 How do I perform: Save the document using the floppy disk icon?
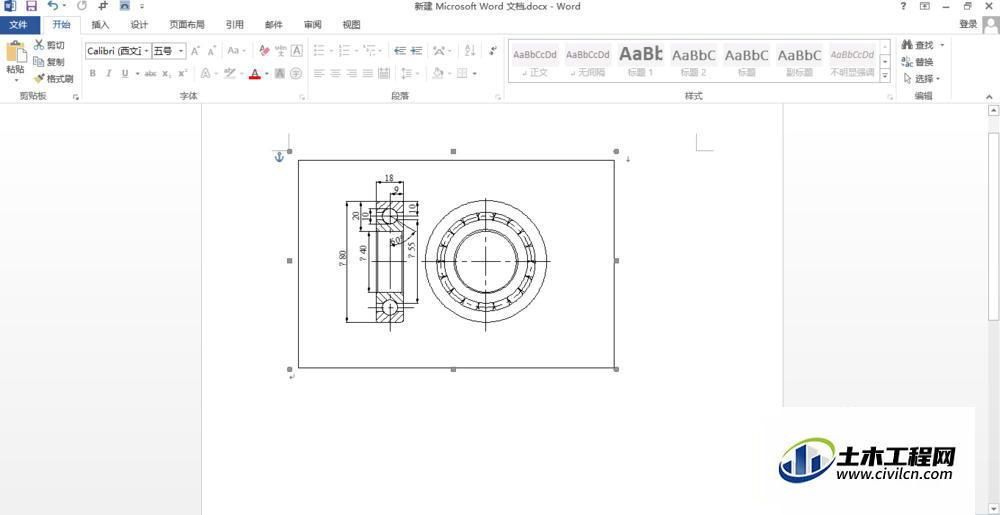(31, 6)
